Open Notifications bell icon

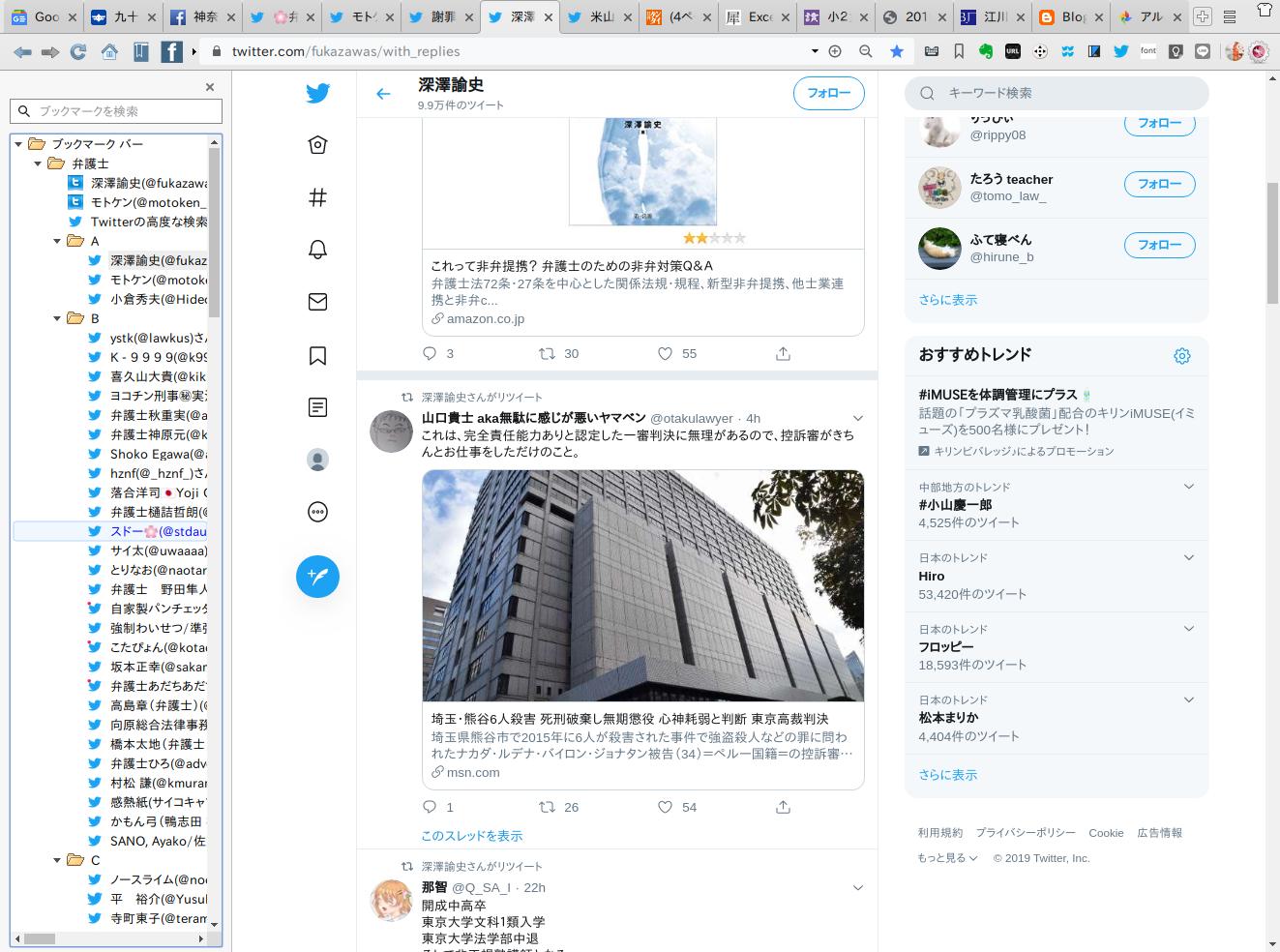pyautogui.click(x=317, y=250)
